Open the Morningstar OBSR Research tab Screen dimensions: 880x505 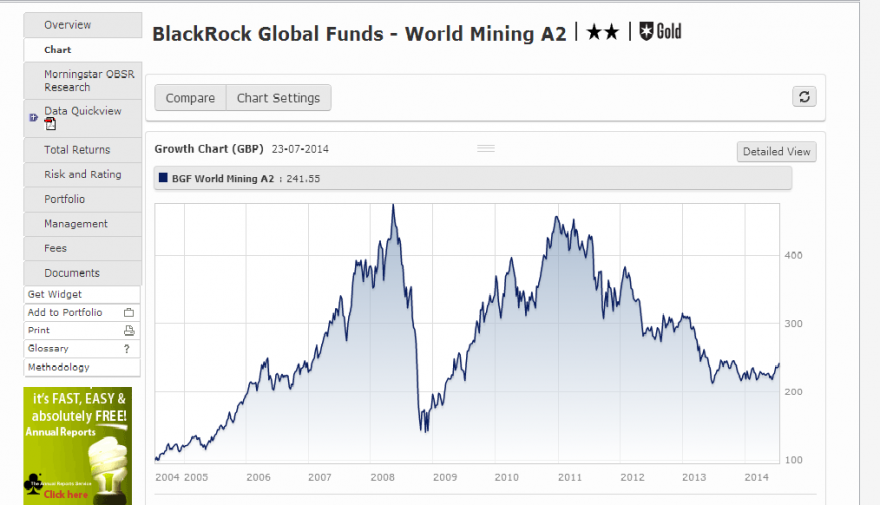pyautogui.click(x=82, y=80)
